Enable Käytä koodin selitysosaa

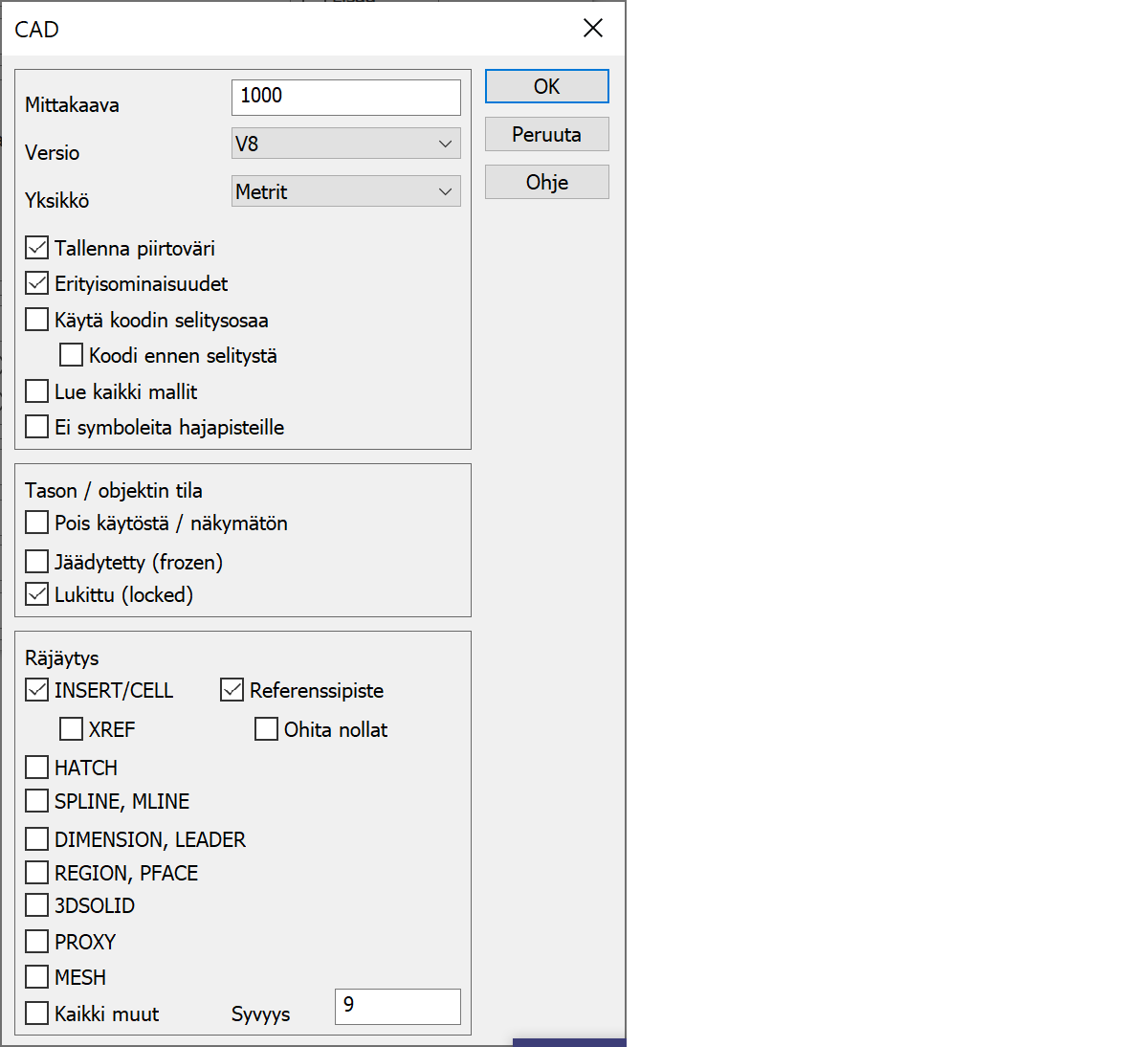(x=37, y=320)
